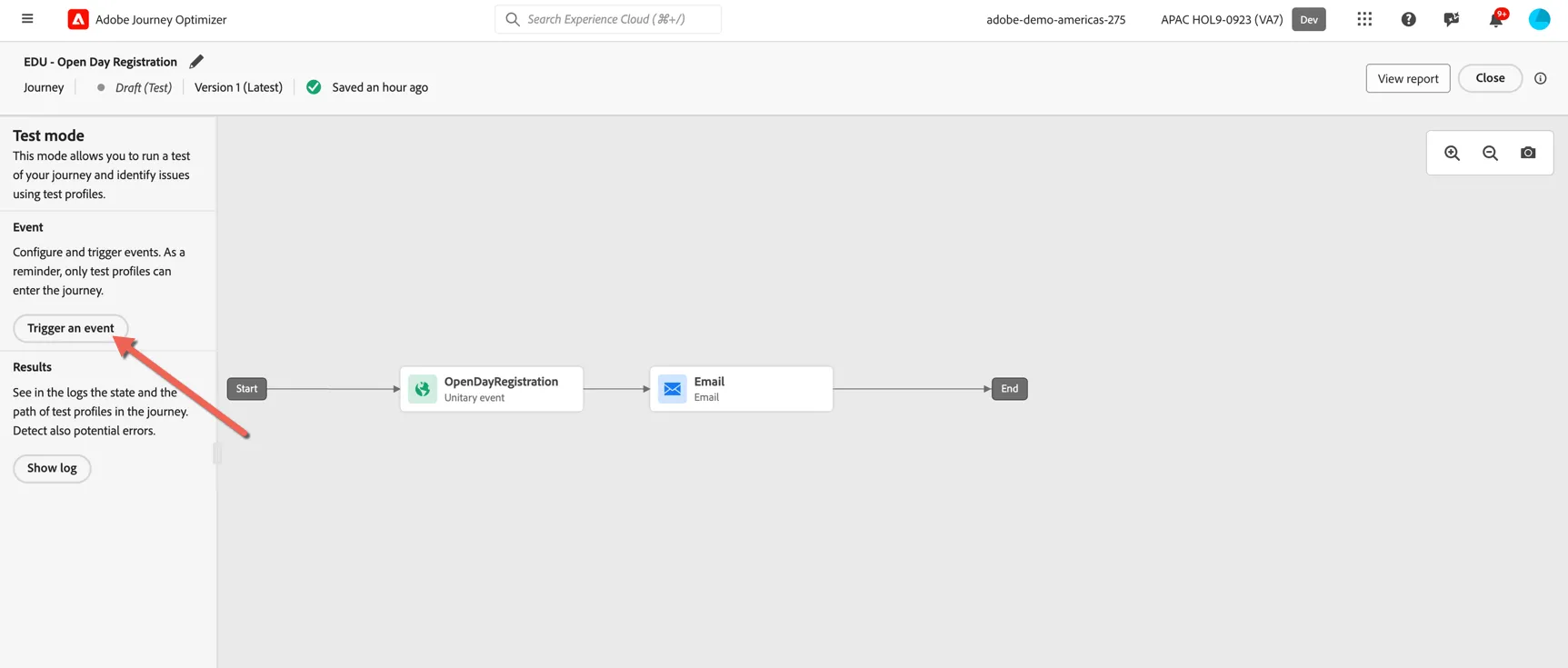Open the user profile avatar
The image size is (1568, 668).
pos(1539,19)
